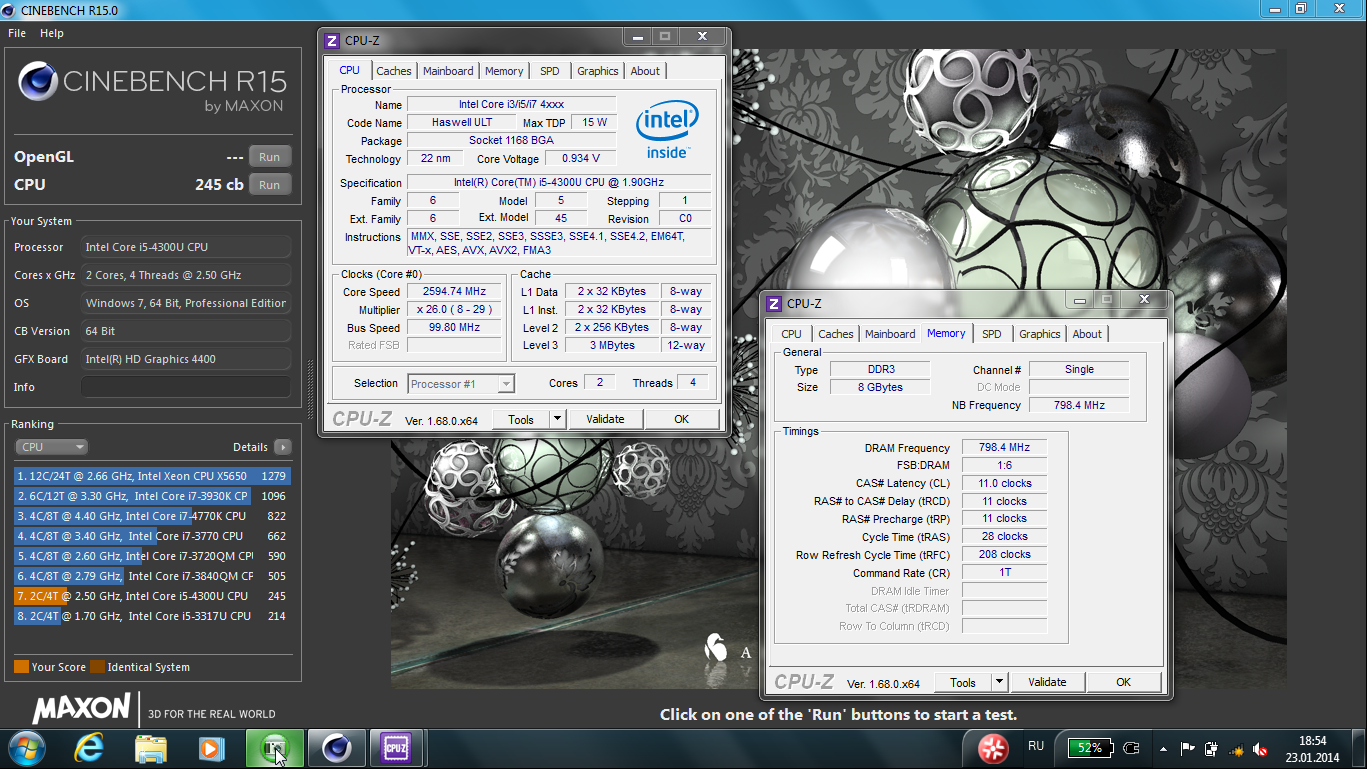The height and width of the screenshot is (769, 1367).
Task: Click the 52% battery indicator
Action: [1090, 747]
